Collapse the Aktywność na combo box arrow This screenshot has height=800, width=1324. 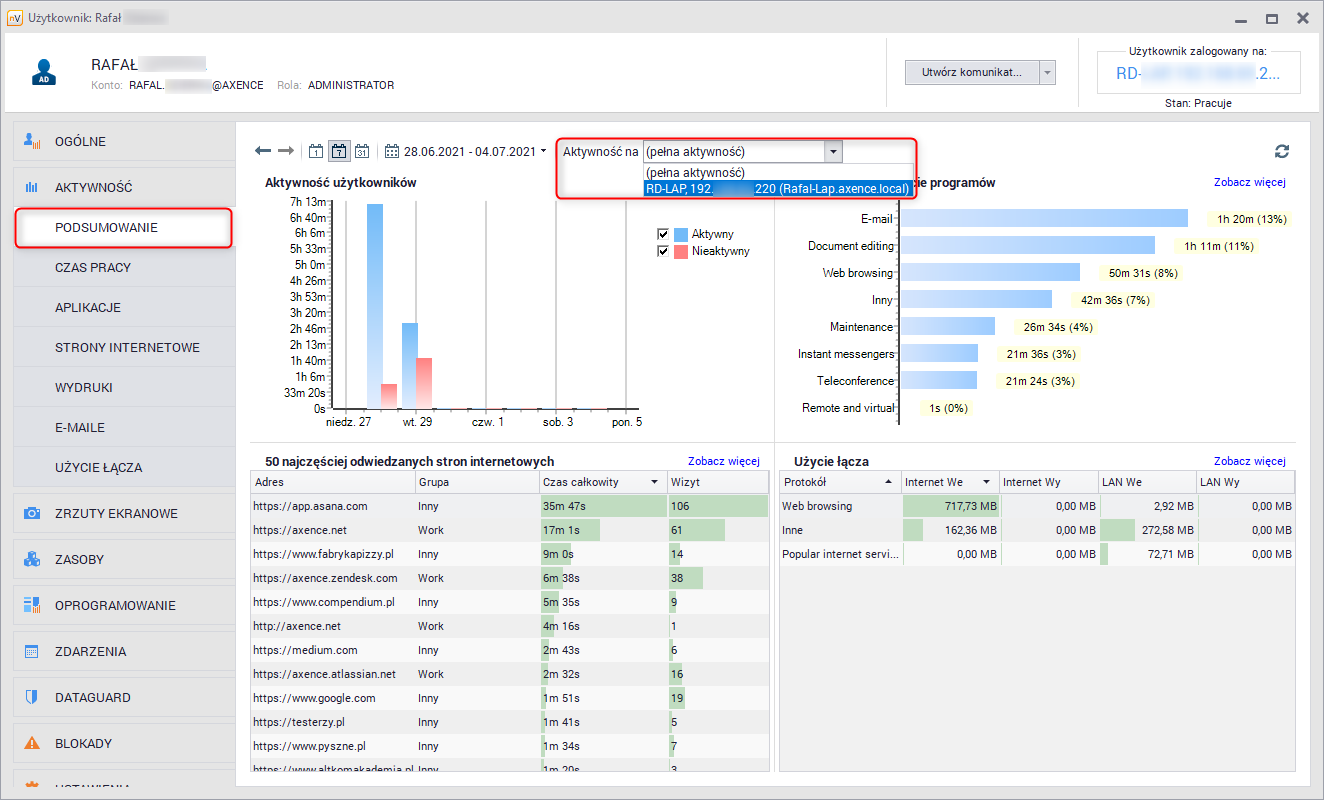click(833, 151)
